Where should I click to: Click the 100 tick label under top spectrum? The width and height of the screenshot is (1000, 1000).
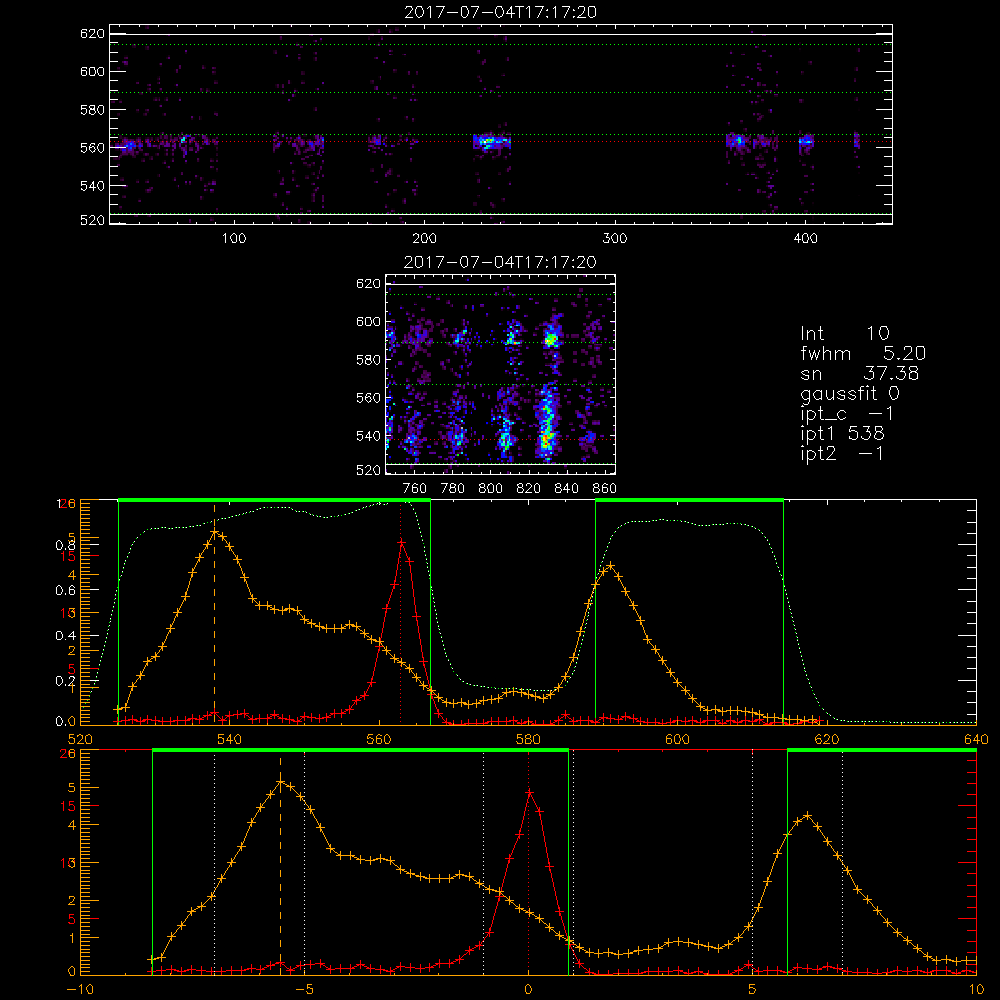(234, 239)
